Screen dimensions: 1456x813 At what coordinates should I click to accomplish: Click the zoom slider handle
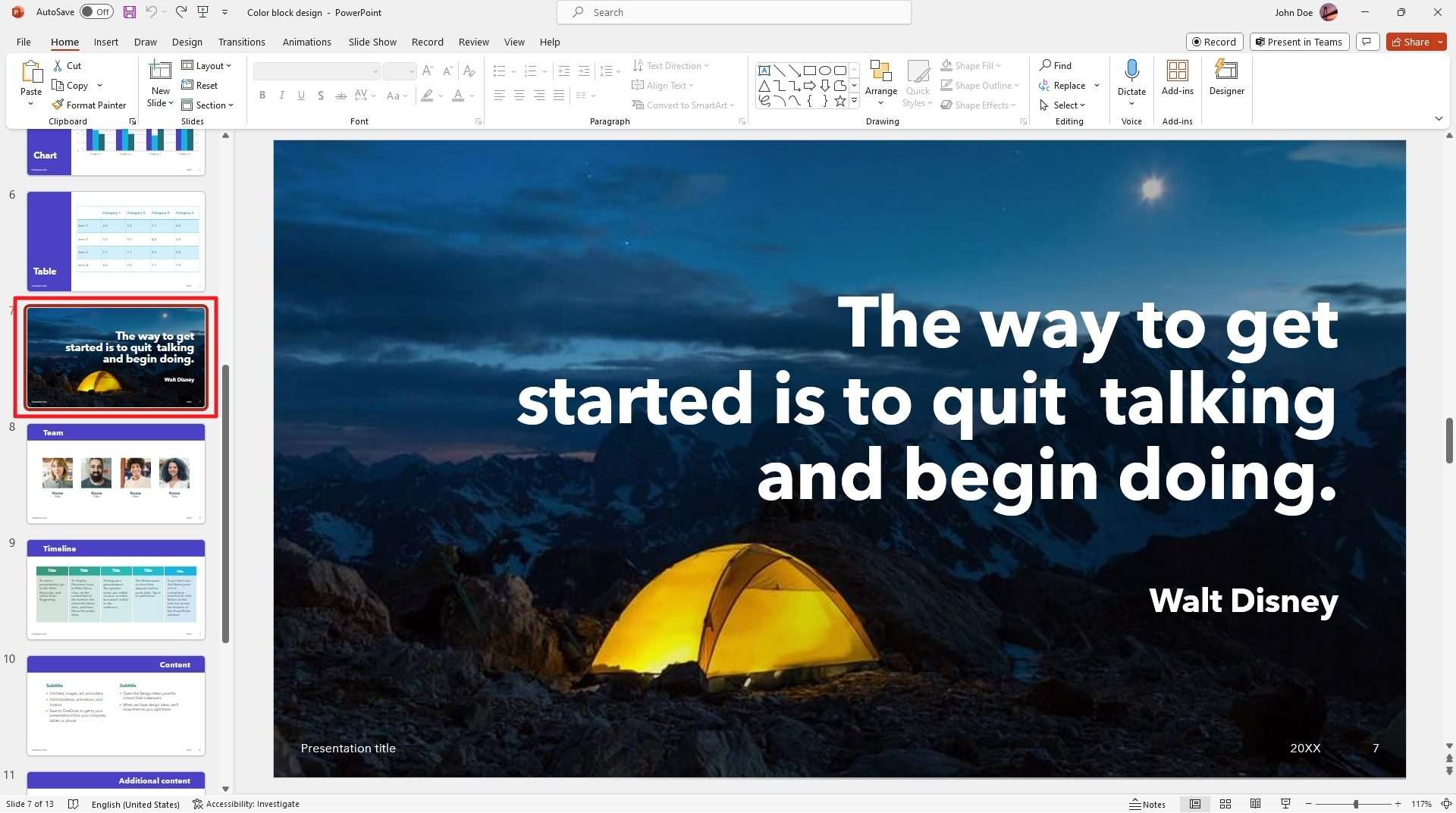(x=1355, y=804)
